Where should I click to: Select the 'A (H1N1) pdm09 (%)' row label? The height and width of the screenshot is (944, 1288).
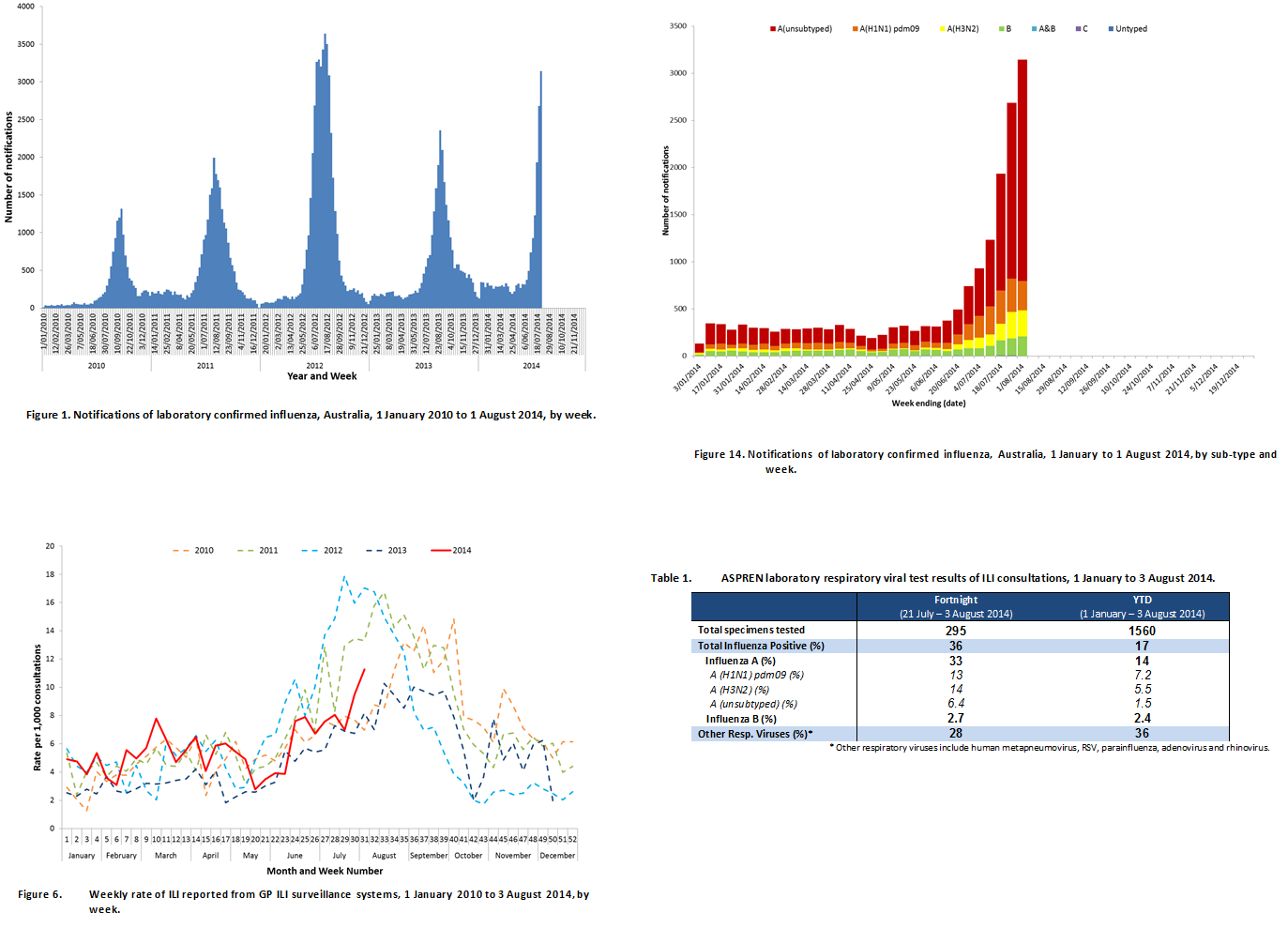756,675
